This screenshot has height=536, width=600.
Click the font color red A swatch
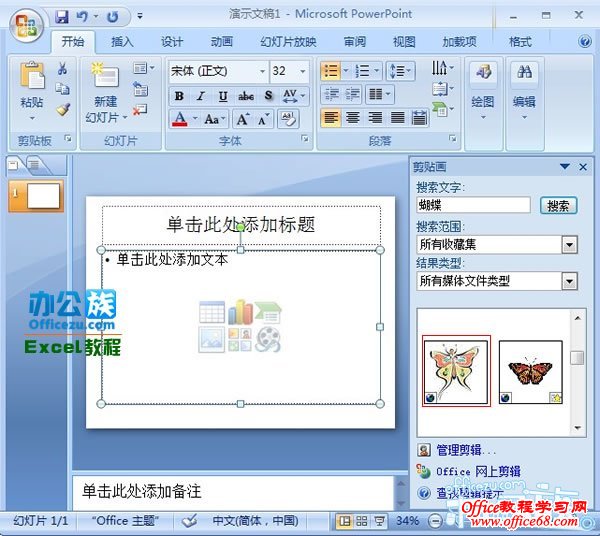point(180,119)
